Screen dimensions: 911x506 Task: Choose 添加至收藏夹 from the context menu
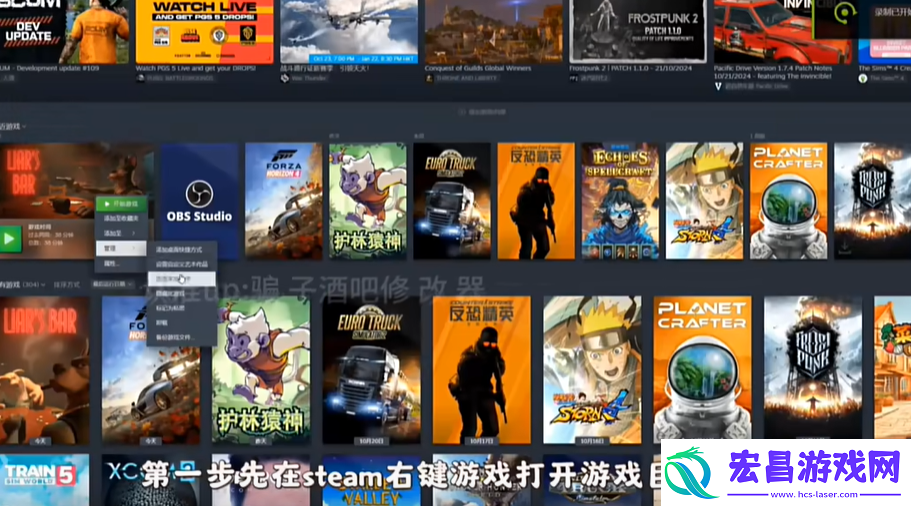coord(121,218)
